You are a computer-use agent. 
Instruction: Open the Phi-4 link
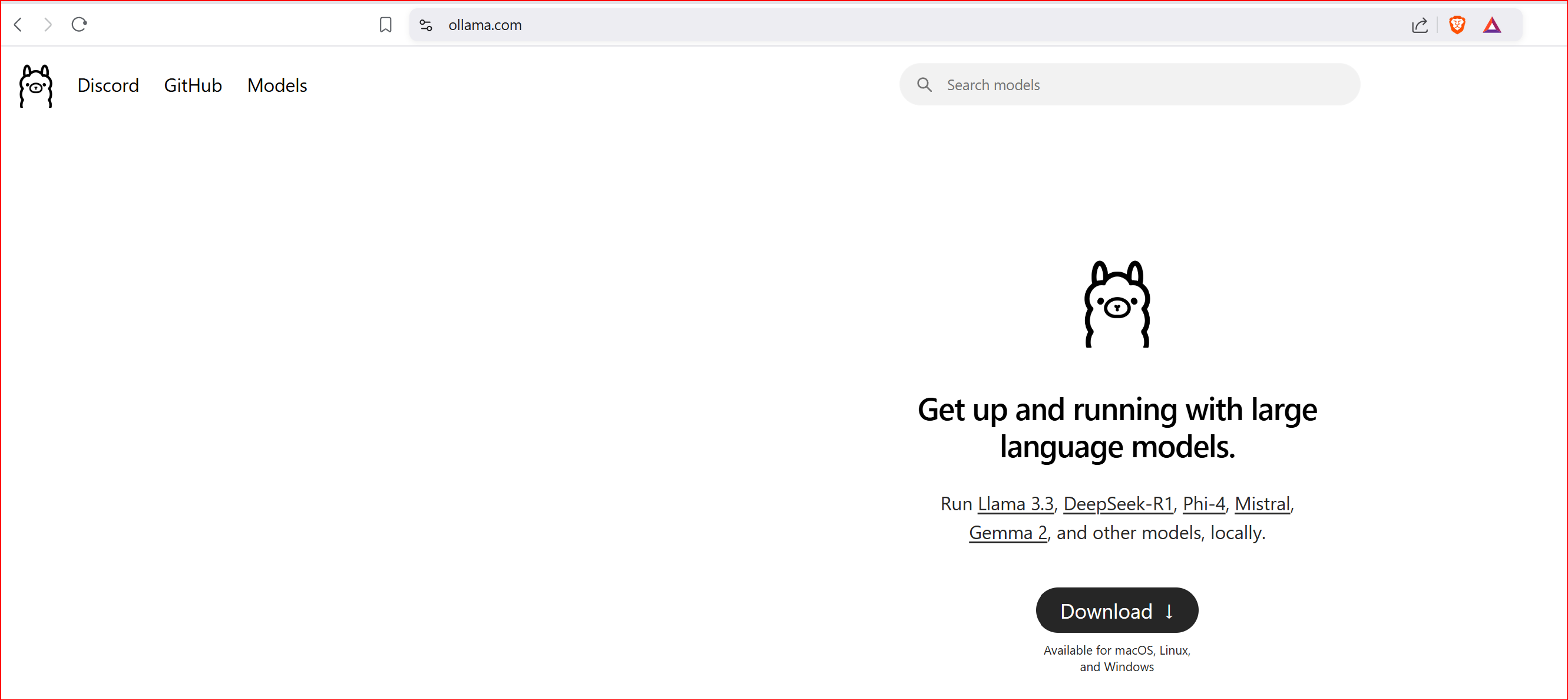point(1203,504)
